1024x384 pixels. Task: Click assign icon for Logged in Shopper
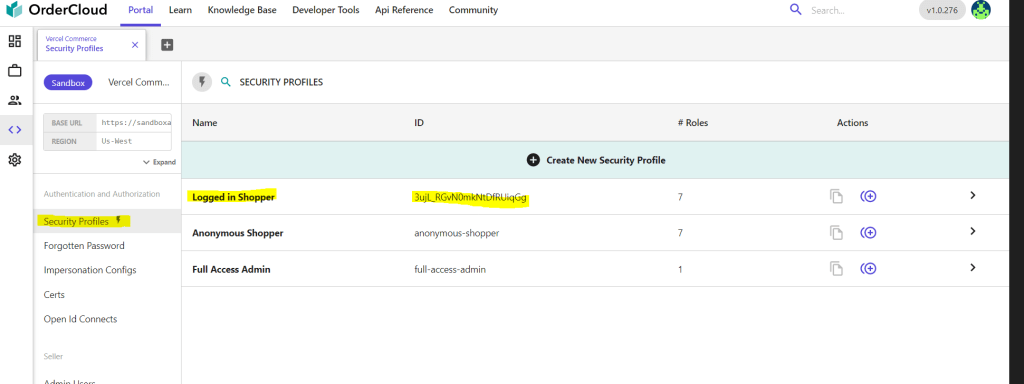point(868,196)
